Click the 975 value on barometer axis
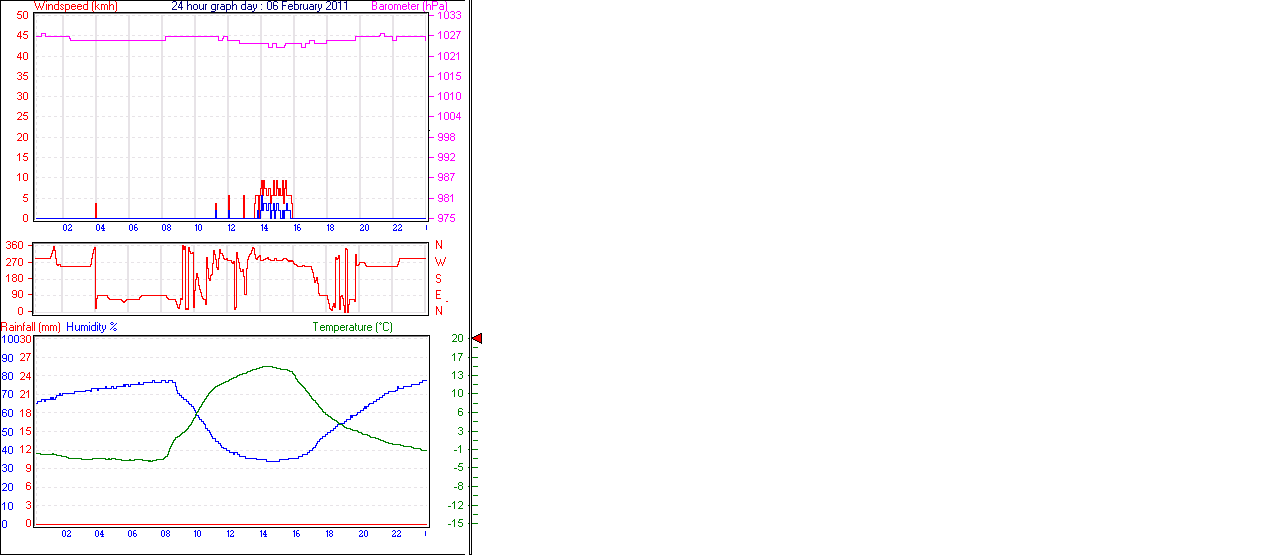Image resolution: width=1272 pixels, height=555 pixels. pyautogui.click(x=446, y=218)
